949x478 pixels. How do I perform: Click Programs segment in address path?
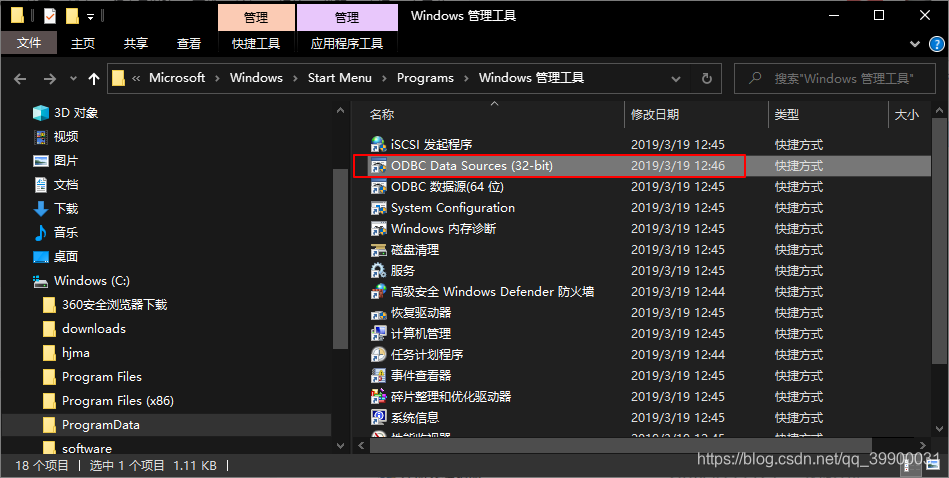[x=425, y=78]
